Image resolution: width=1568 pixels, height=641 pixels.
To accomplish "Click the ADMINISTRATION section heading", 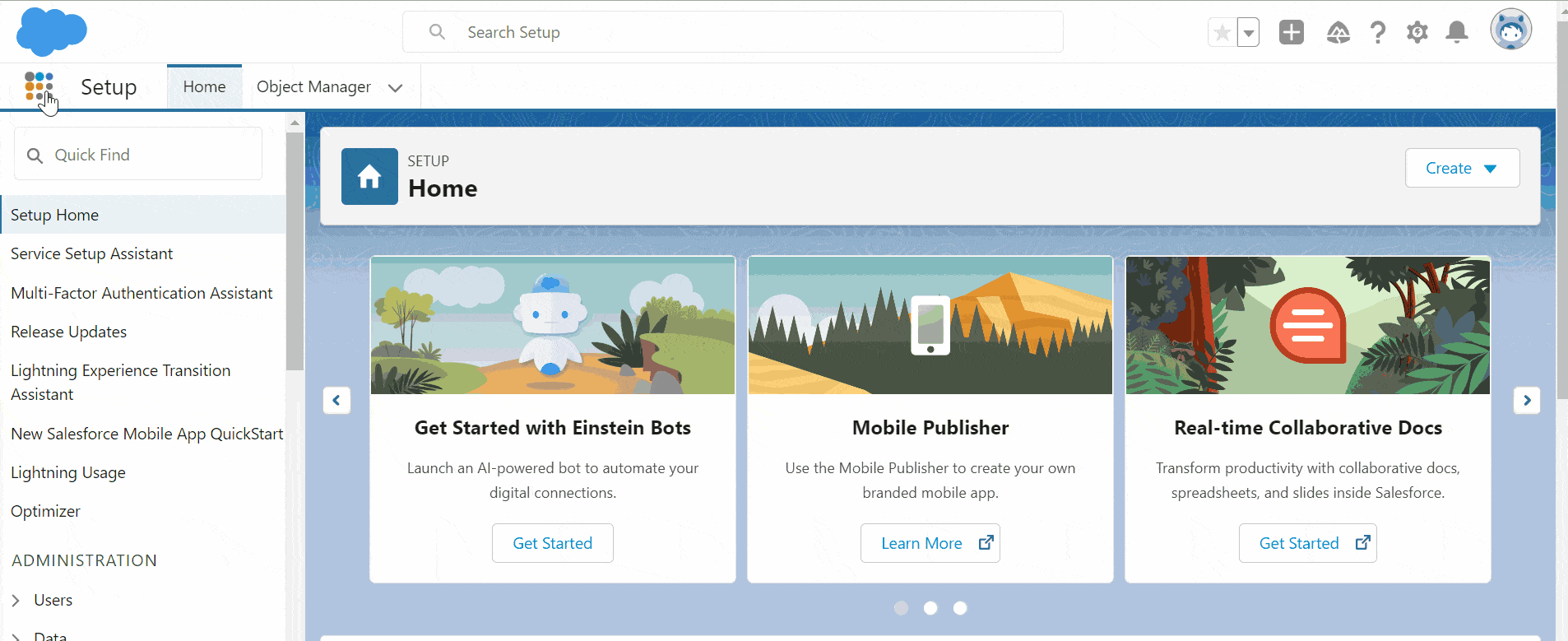I will click(x=84, y=560).
